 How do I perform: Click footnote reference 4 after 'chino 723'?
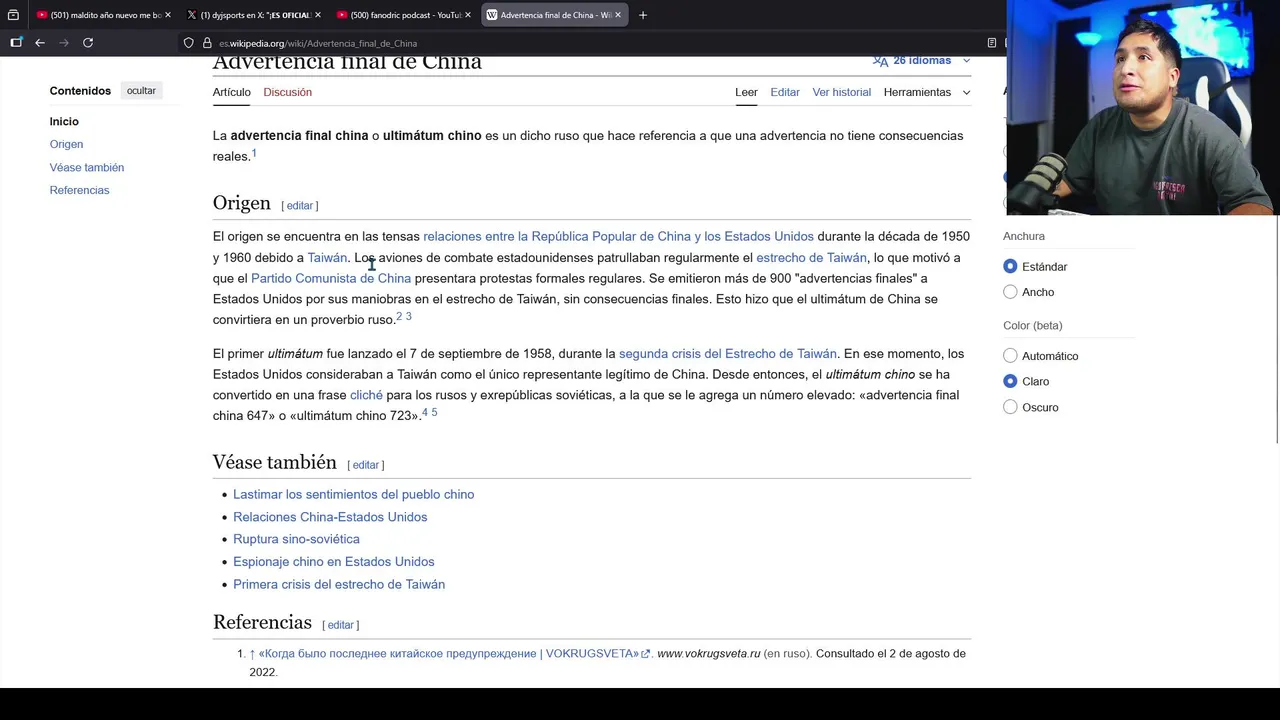[425, 412]
